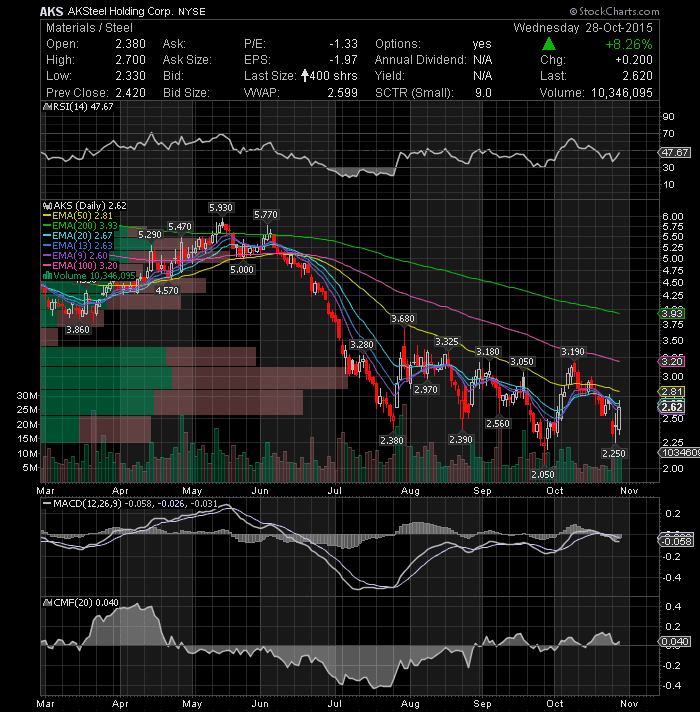Viewport: 700px width, 712px height.
Task: Click the 2.970 price annotation
Action: pos(426,390)
